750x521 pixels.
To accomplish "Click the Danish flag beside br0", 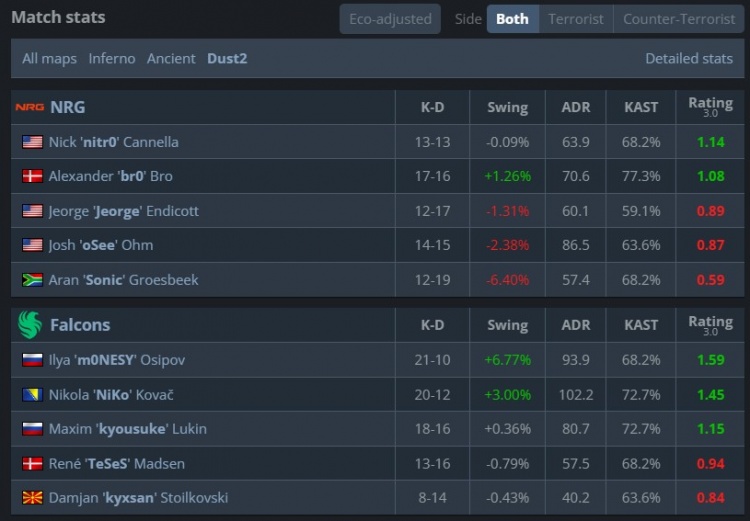I will 32,176.
